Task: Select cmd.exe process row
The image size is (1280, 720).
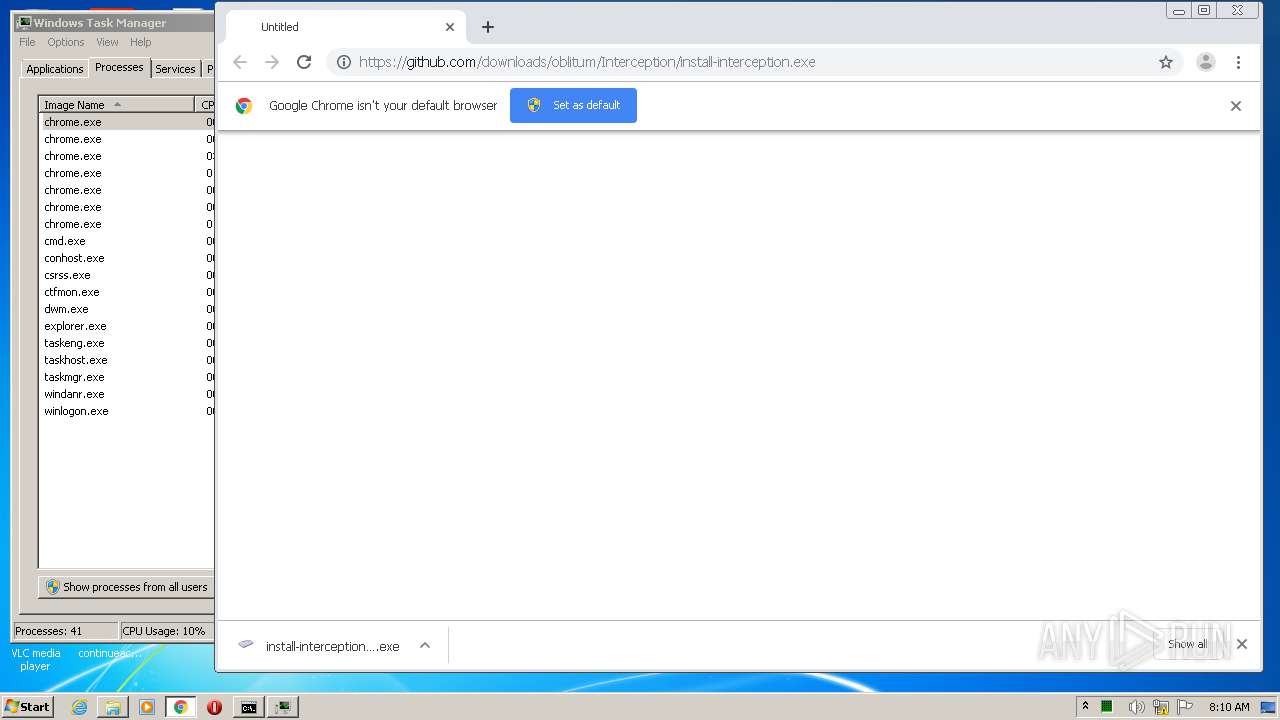Action: (126, 241)
